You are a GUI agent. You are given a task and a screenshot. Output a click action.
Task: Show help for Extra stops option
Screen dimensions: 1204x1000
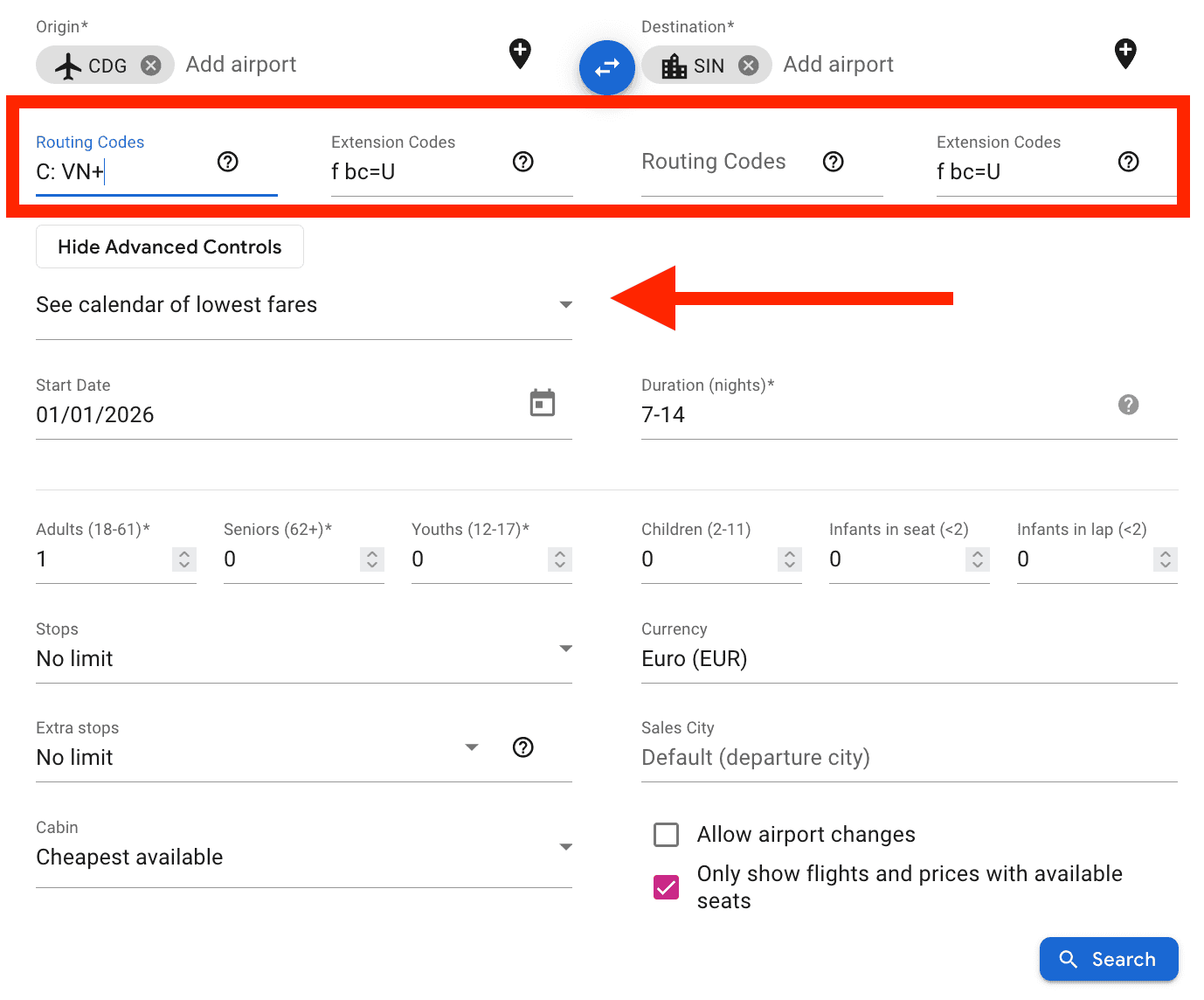pyautogui.click(x=523, y=747)
